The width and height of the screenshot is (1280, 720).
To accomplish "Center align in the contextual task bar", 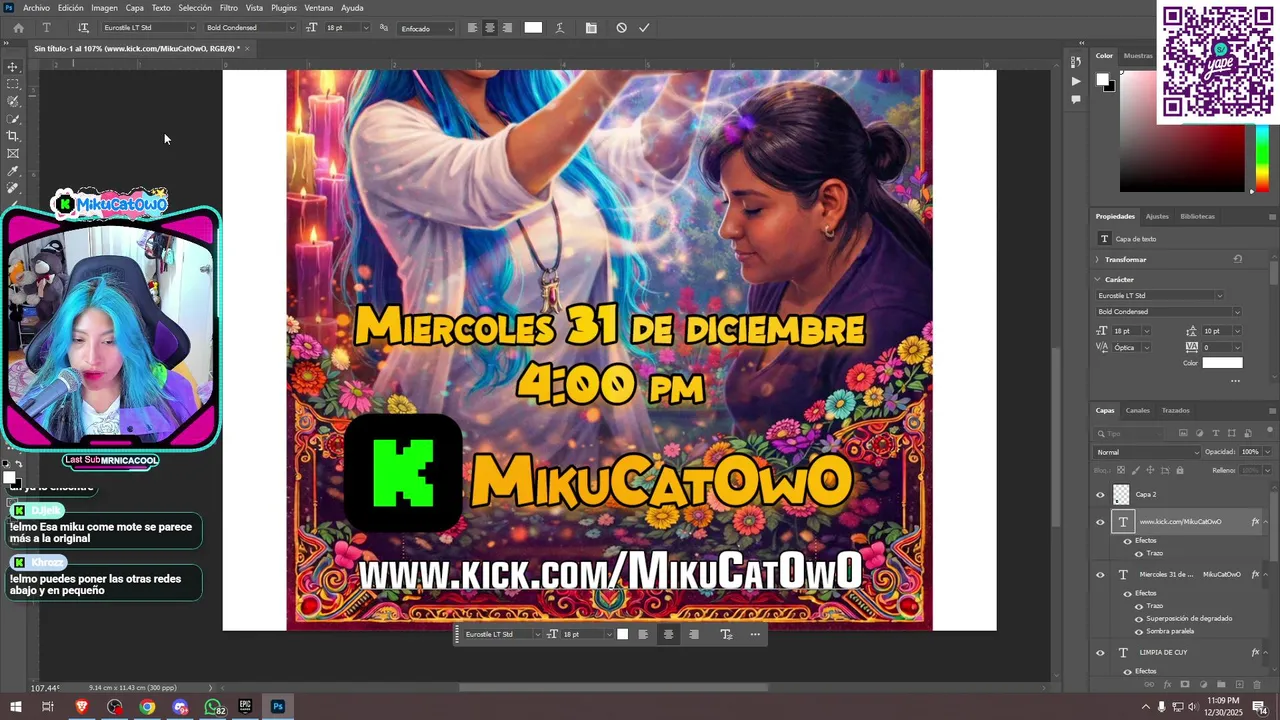I will pos(668,634).
